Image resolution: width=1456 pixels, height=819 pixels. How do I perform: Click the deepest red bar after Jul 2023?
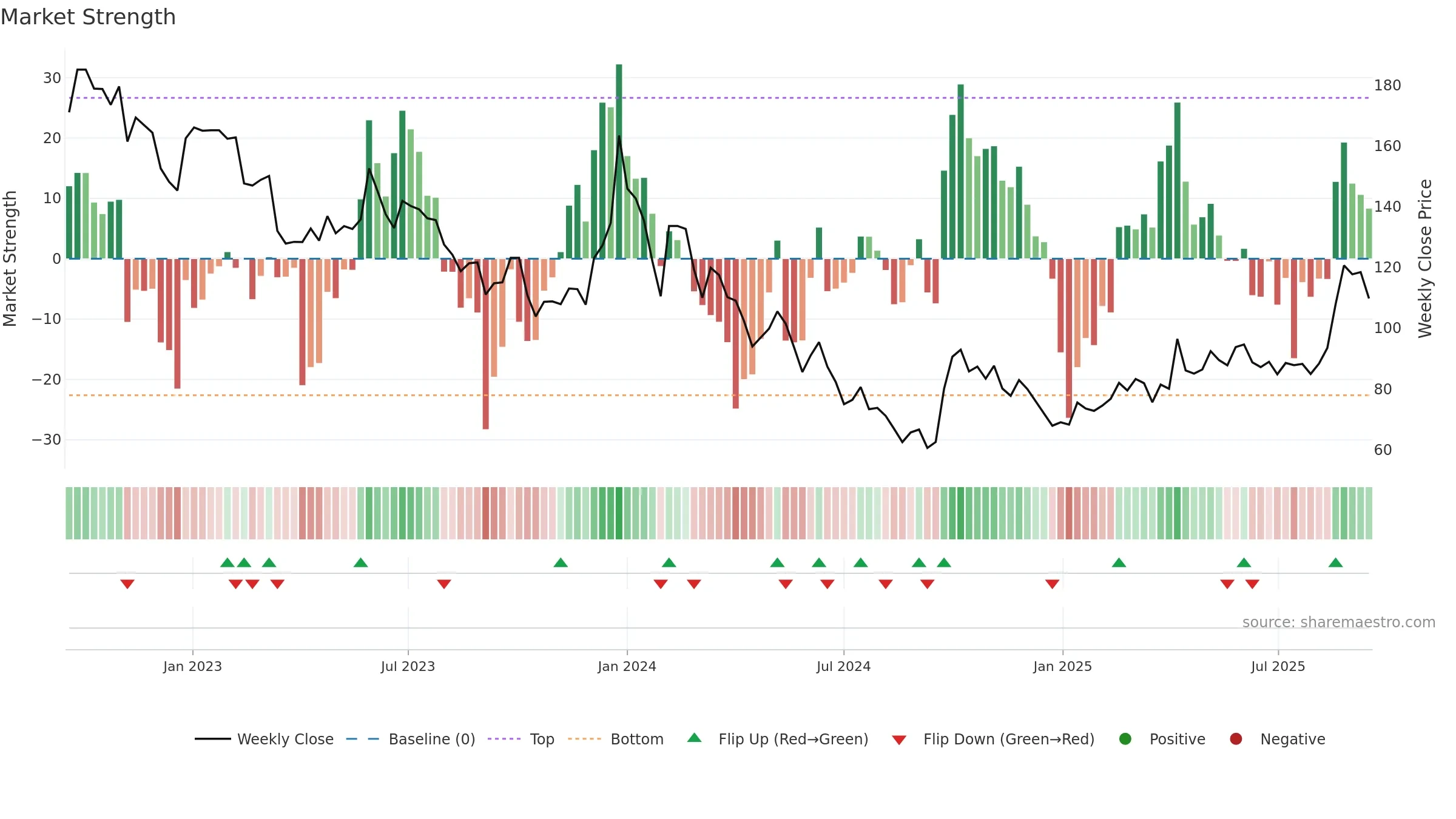[x=486, y=344]
